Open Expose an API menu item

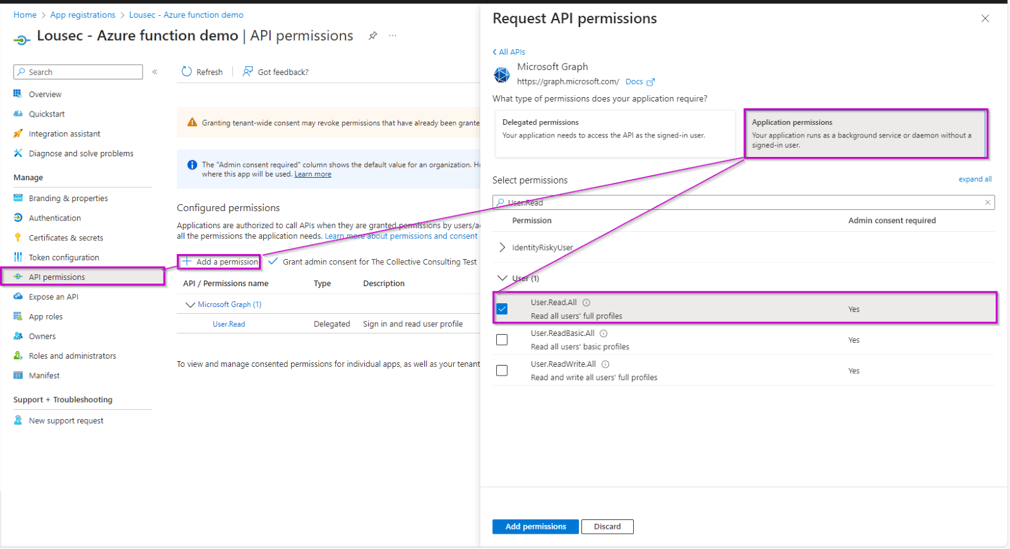pos(53,296)
